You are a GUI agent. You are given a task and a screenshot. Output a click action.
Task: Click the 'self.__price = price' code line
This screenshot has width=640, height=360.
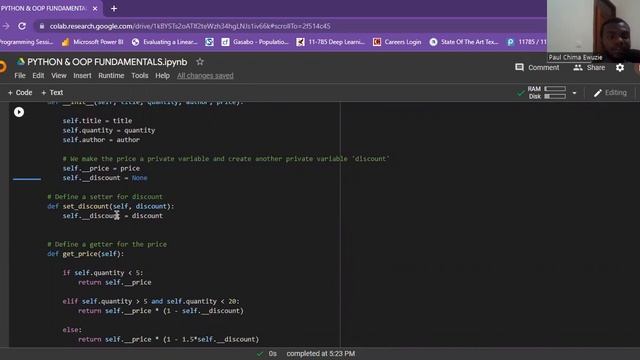click(x=101, y=168)
